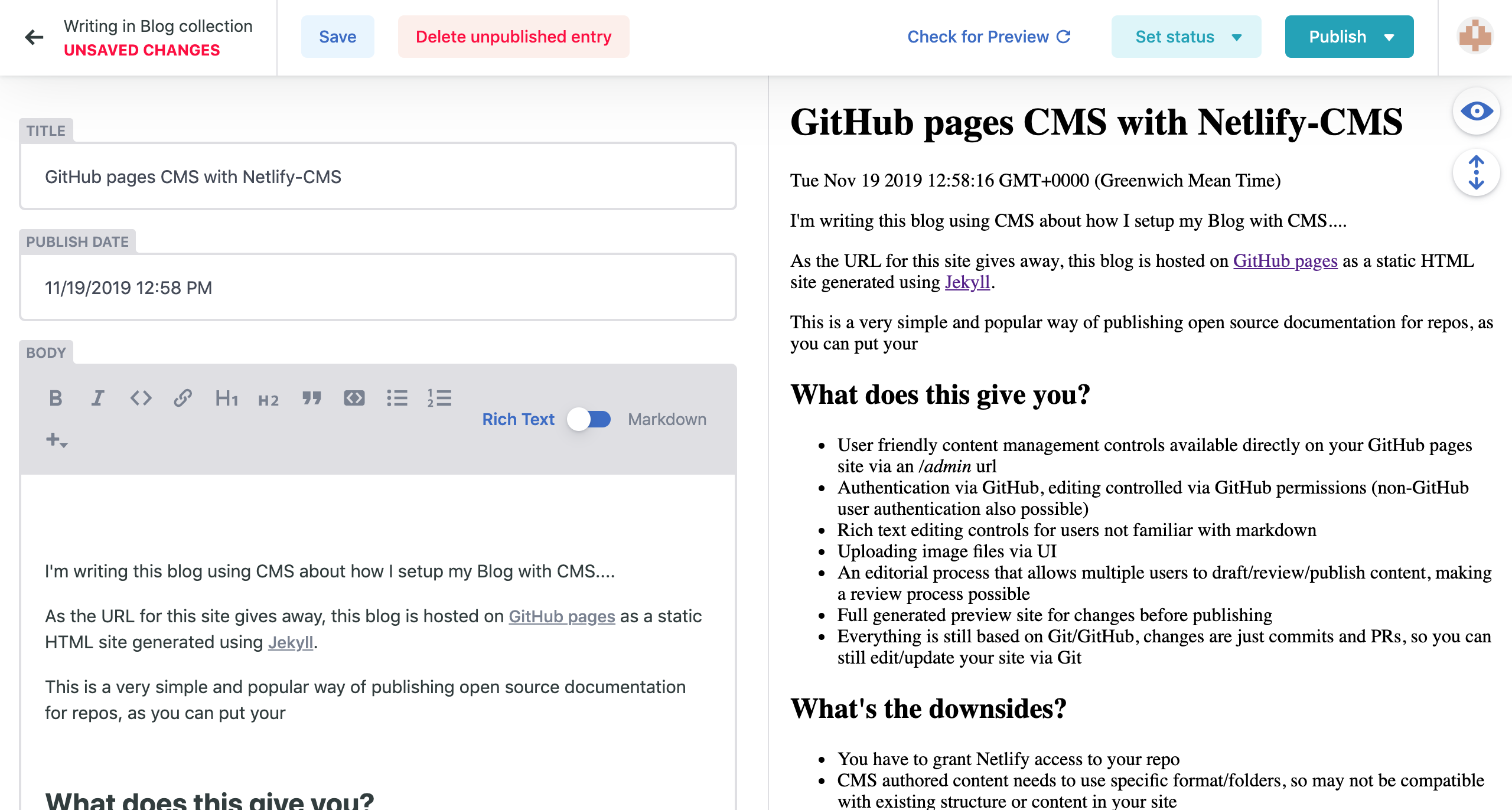Viewport: 1512px width, 810px height.
Task: Click the 'Uploading image files via UI' bullet
Action: click(x=947, y=551)
